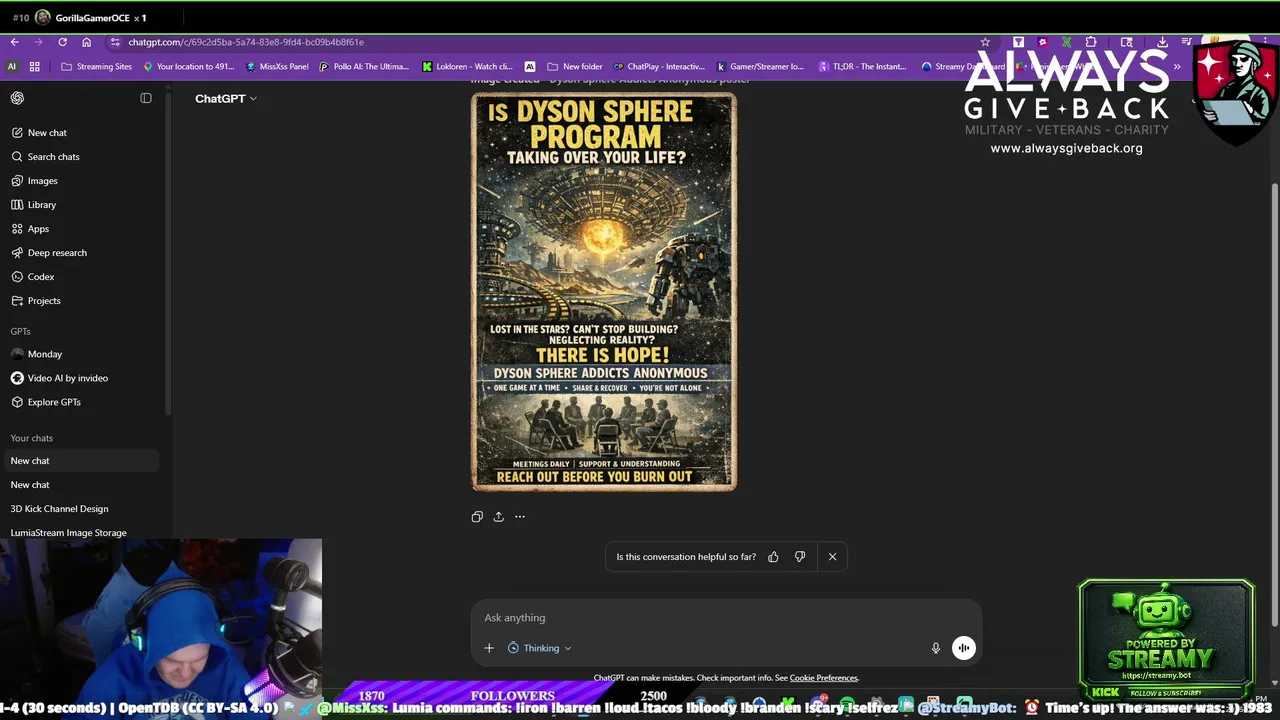Share the image with the share icon
1280x720 pixels.
click(x=498, y=517)
